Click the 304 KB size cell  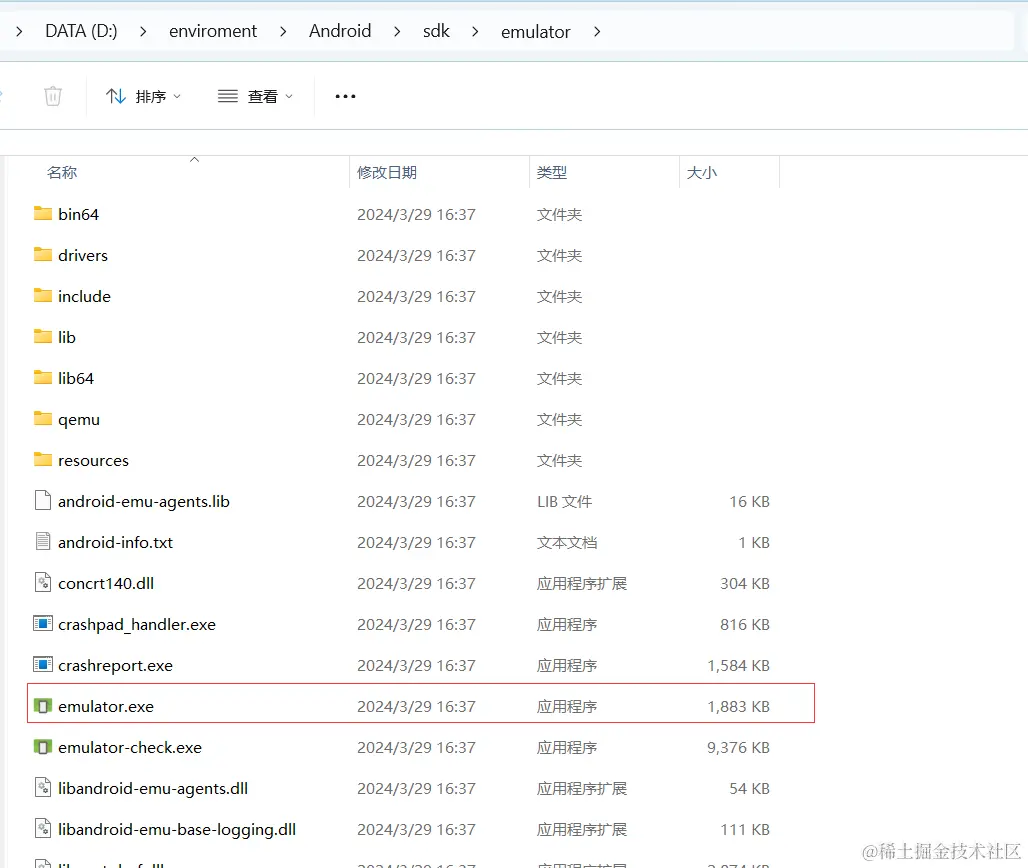click(x=745, y=583)
